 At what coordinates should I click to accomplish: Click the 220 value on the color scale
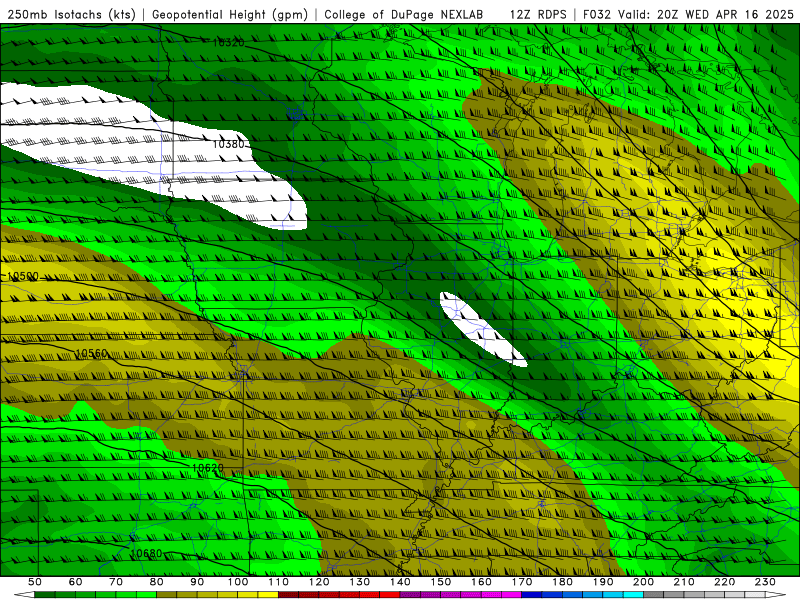(724, 582)
